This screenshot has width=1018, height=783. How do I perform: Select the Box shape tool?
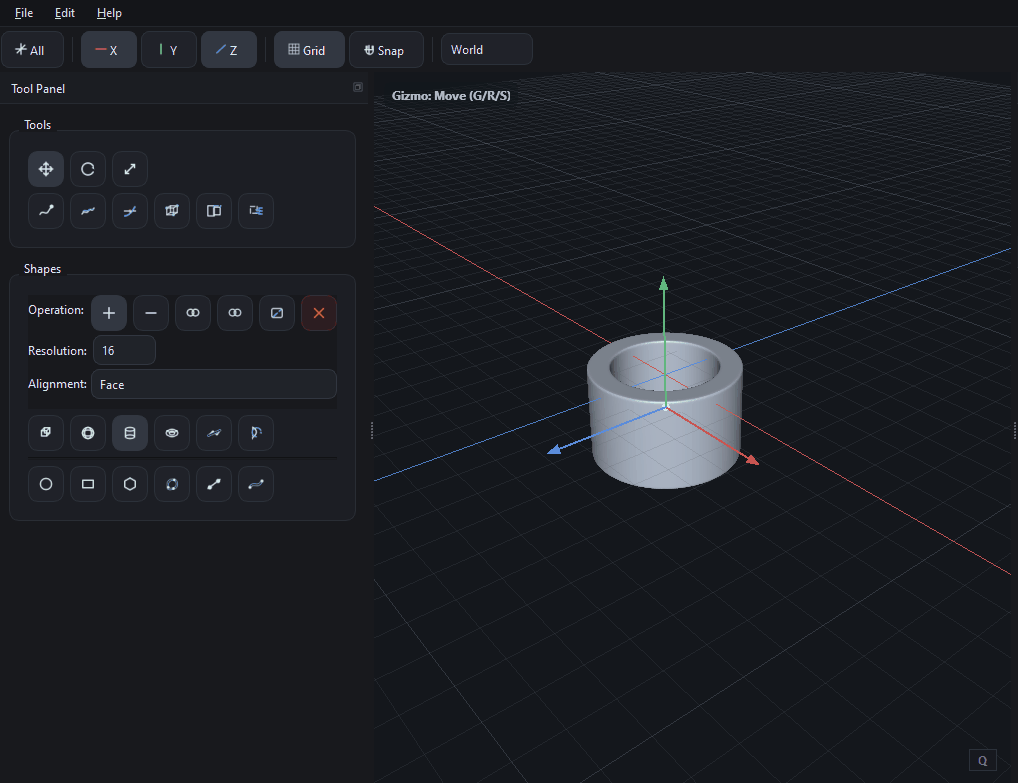tap(45, 433)
